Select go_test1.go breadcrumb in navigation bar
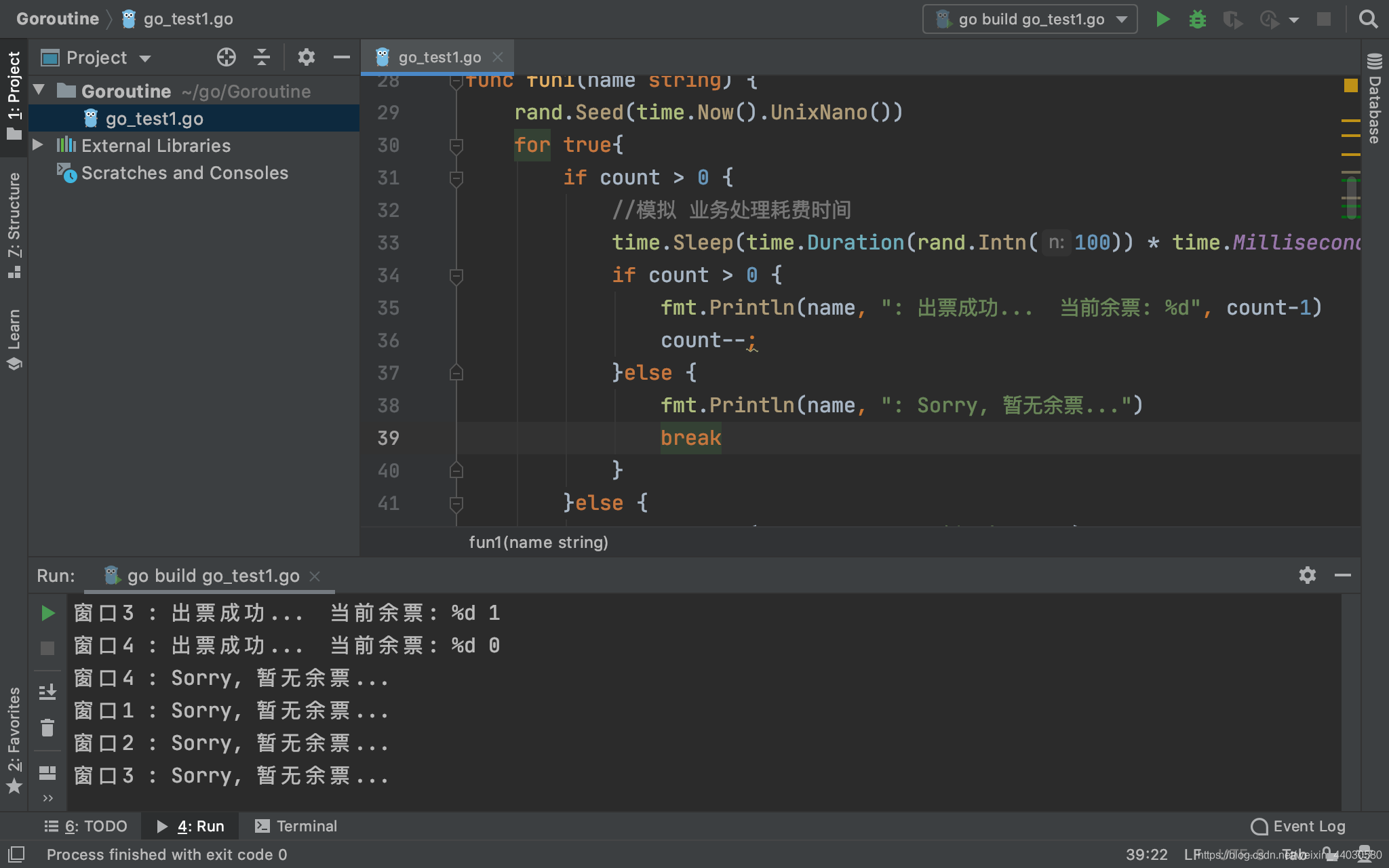Screen dimensions: 1389x868 pos(178,19)
